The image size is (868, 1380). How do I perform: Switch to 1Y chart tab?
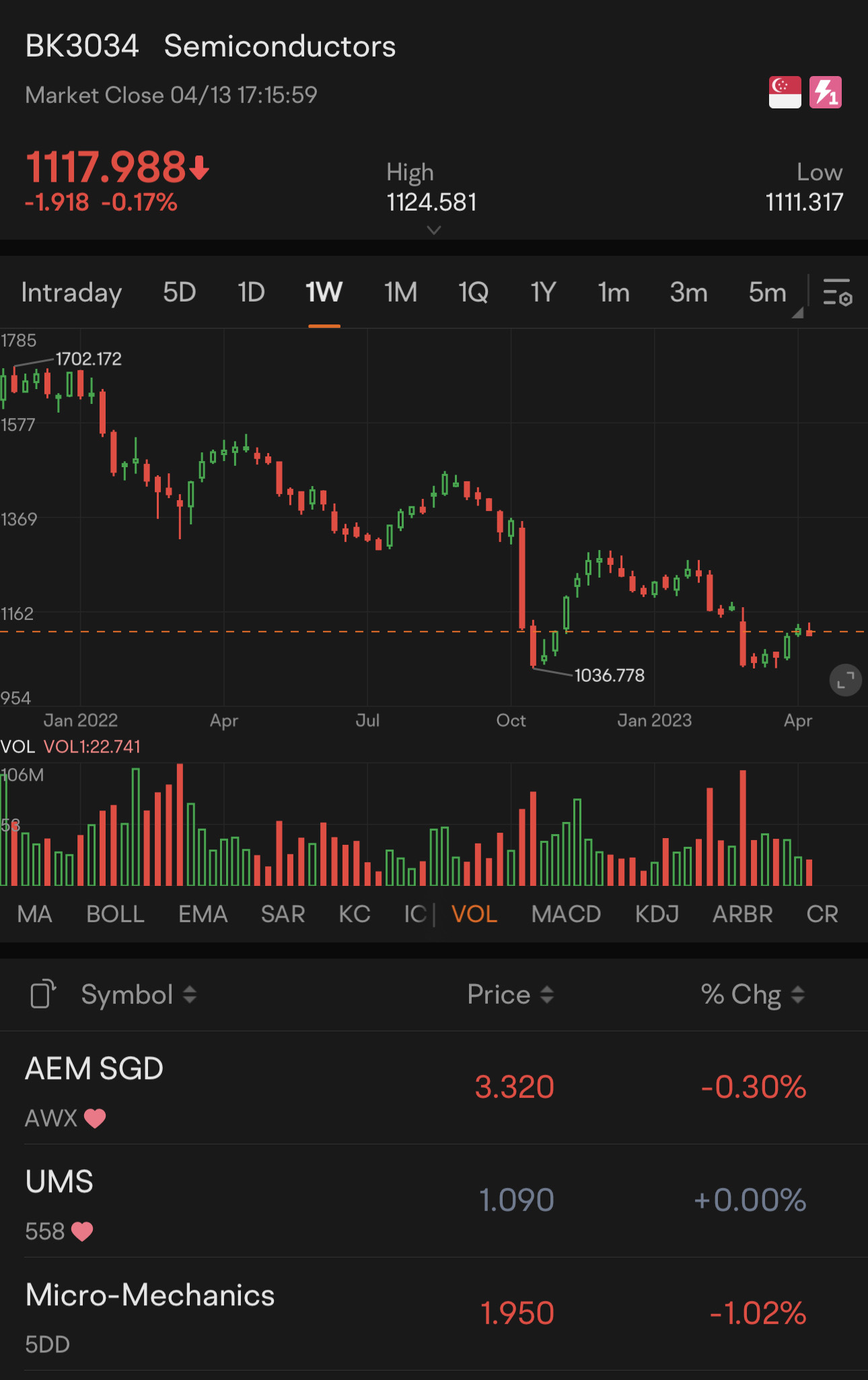[543, 292]
